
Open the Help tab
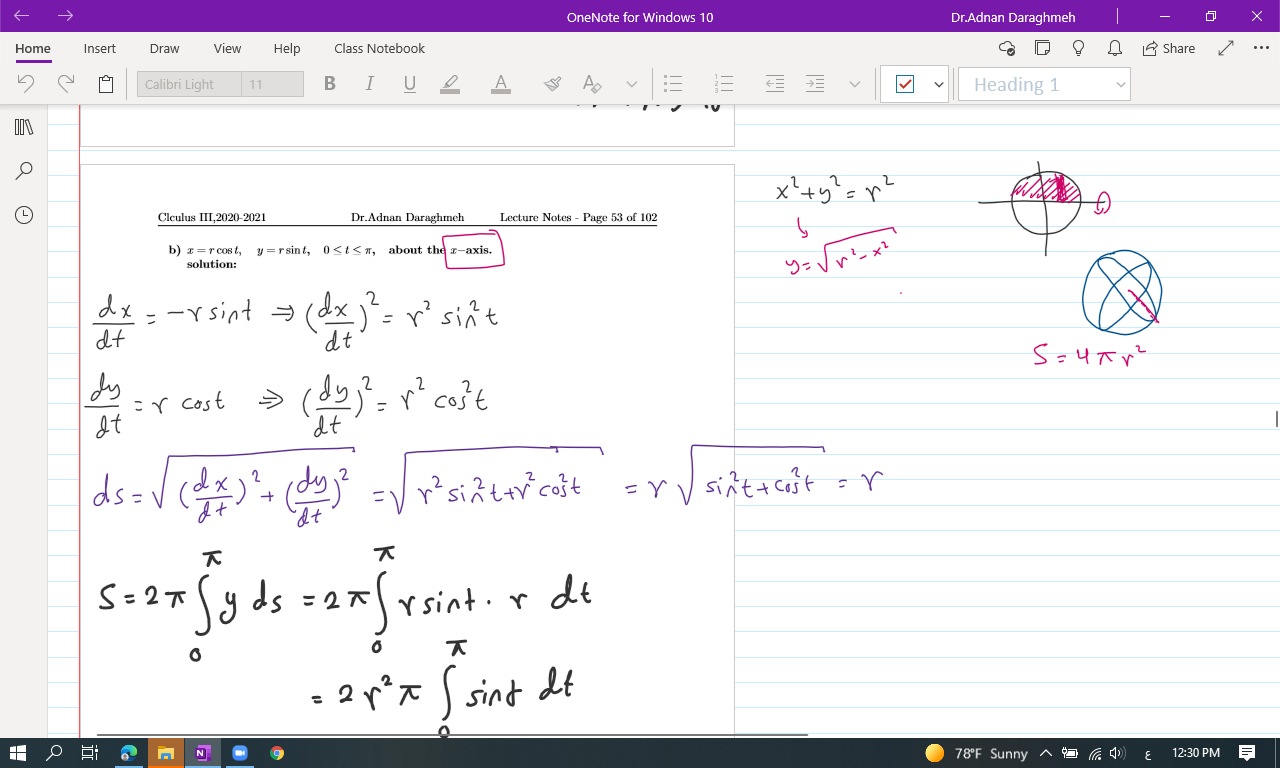tap(287, 48)
